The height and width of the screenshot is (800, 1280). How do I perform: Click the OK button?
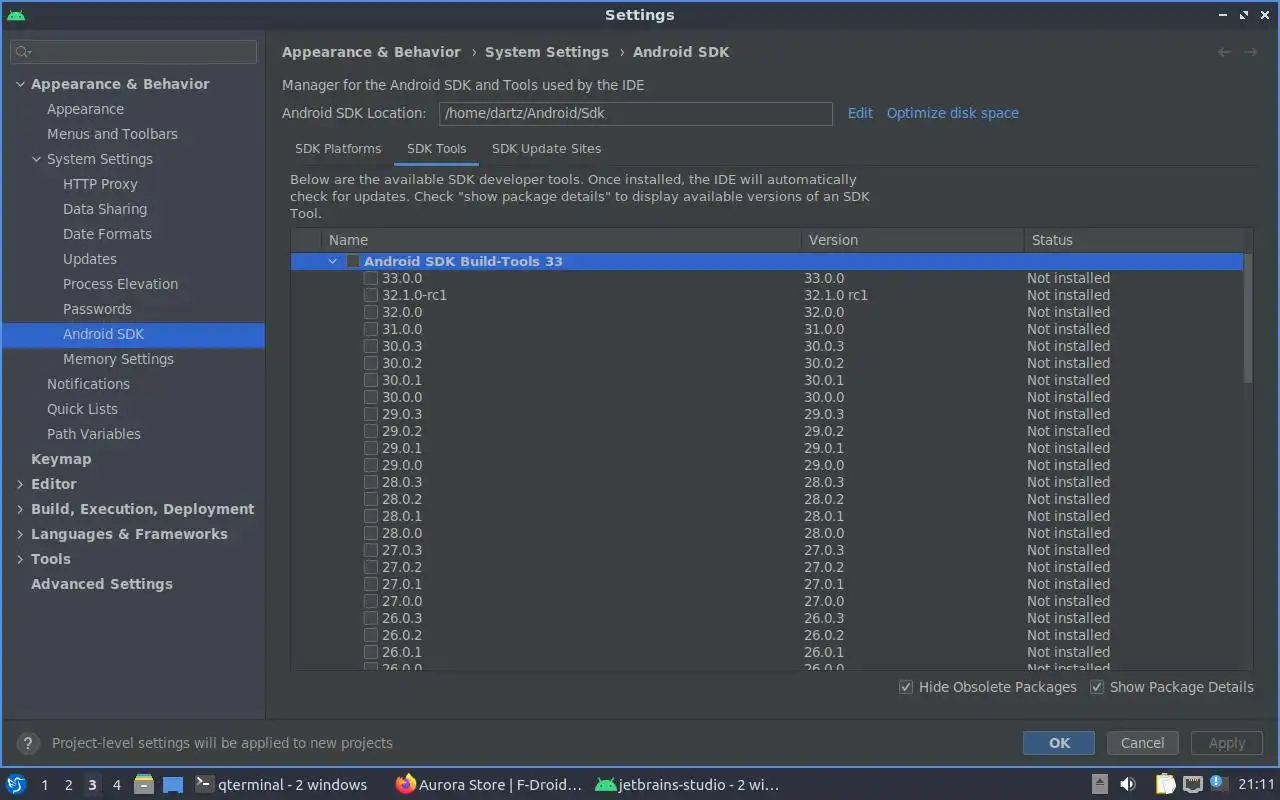click(x=1059, y=743)
